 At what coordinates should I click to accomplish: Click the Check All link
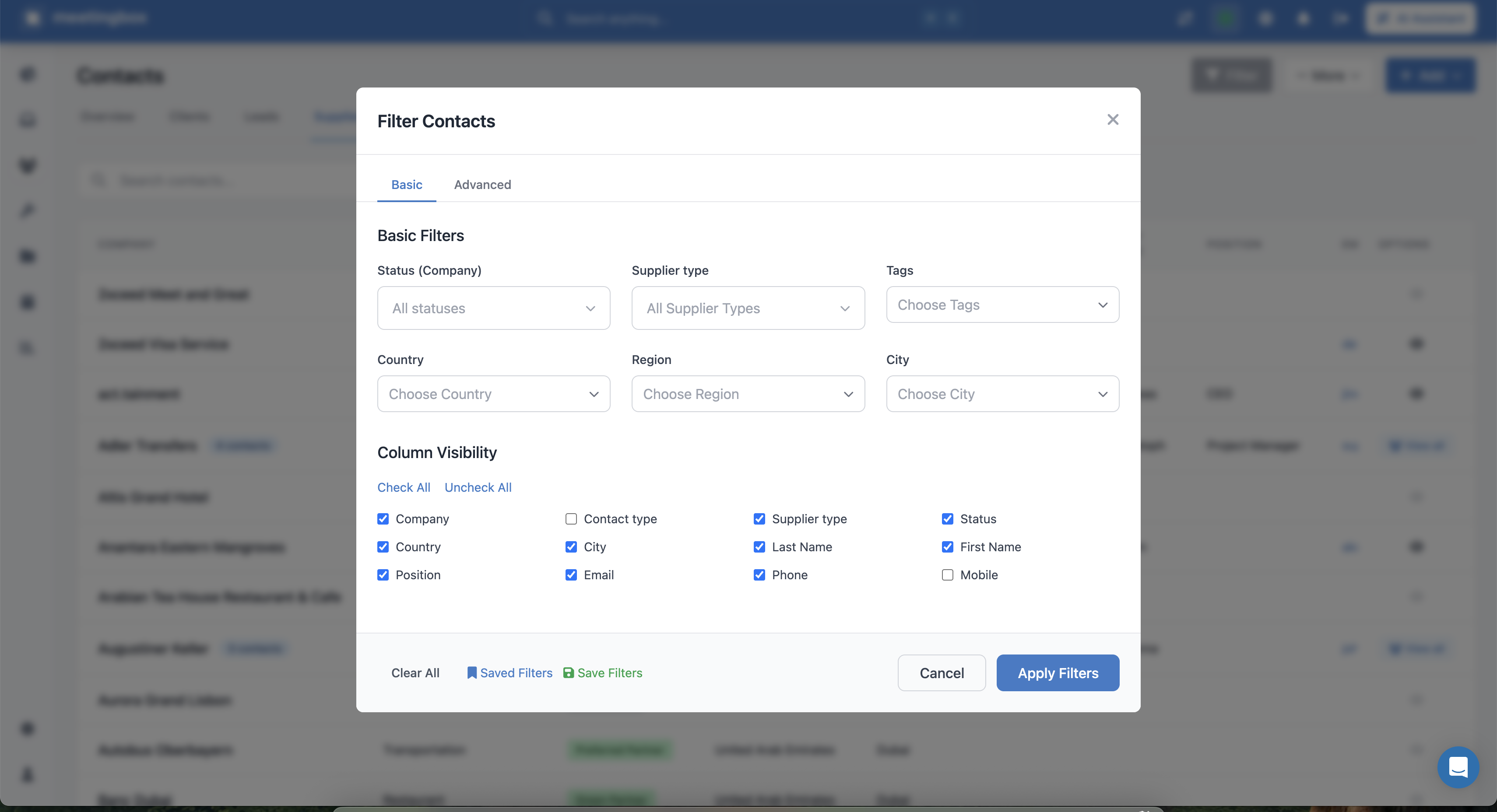pos(404,487)
